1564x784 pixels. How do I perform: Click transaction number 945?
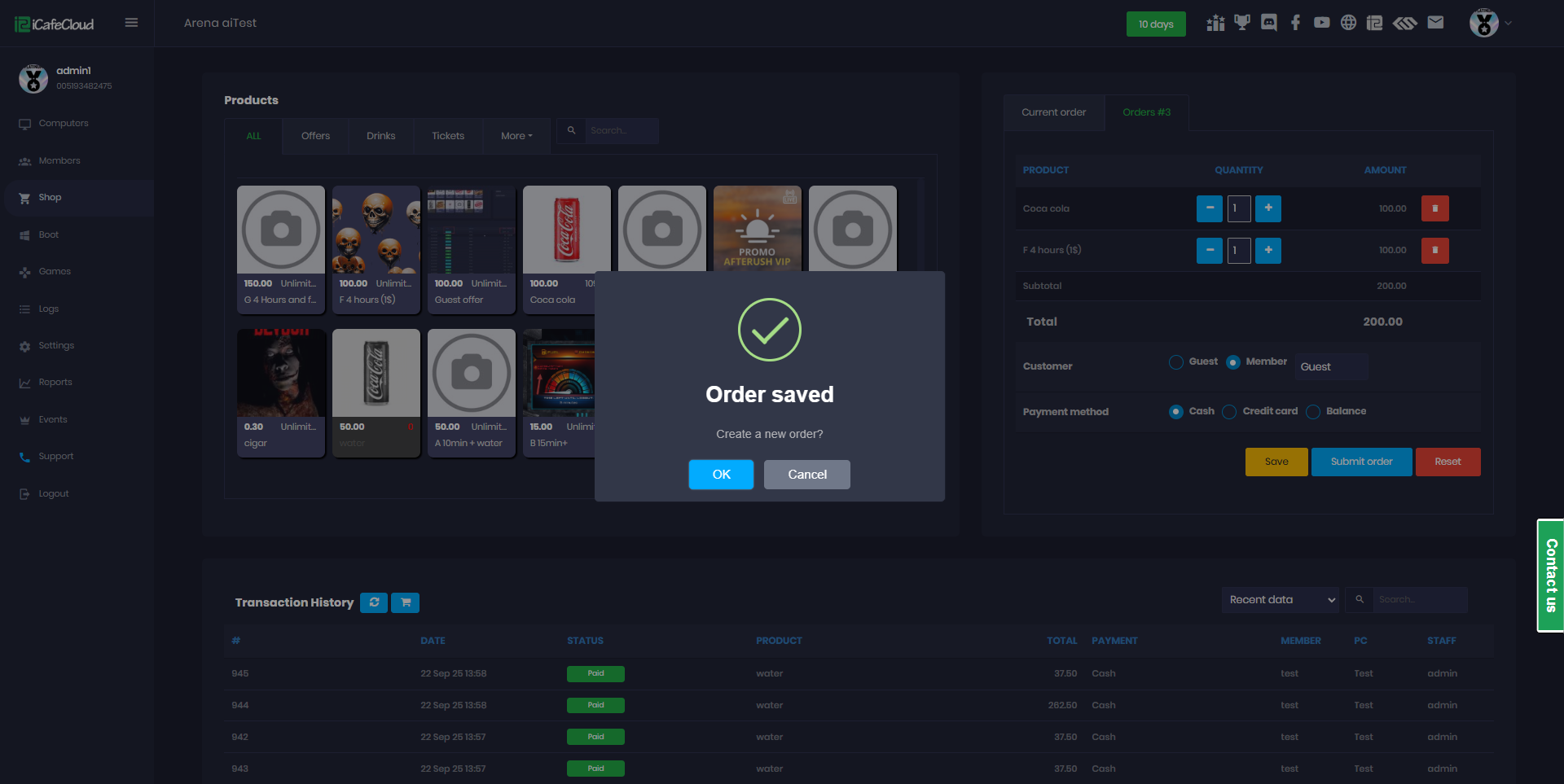[240, 674]
